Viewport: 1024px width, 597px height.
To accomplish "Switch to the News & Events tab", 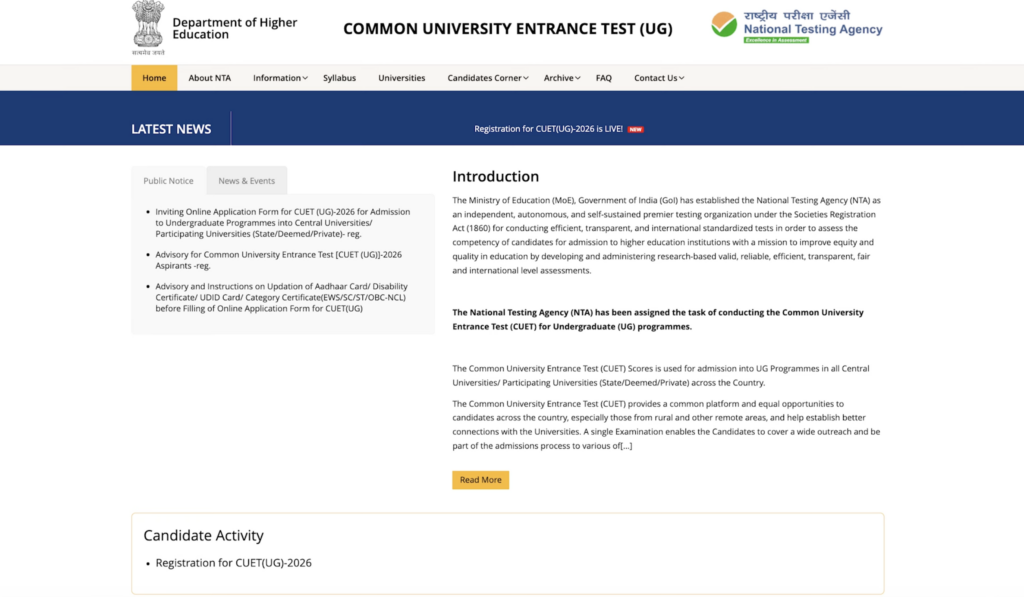I will (246, 181).
